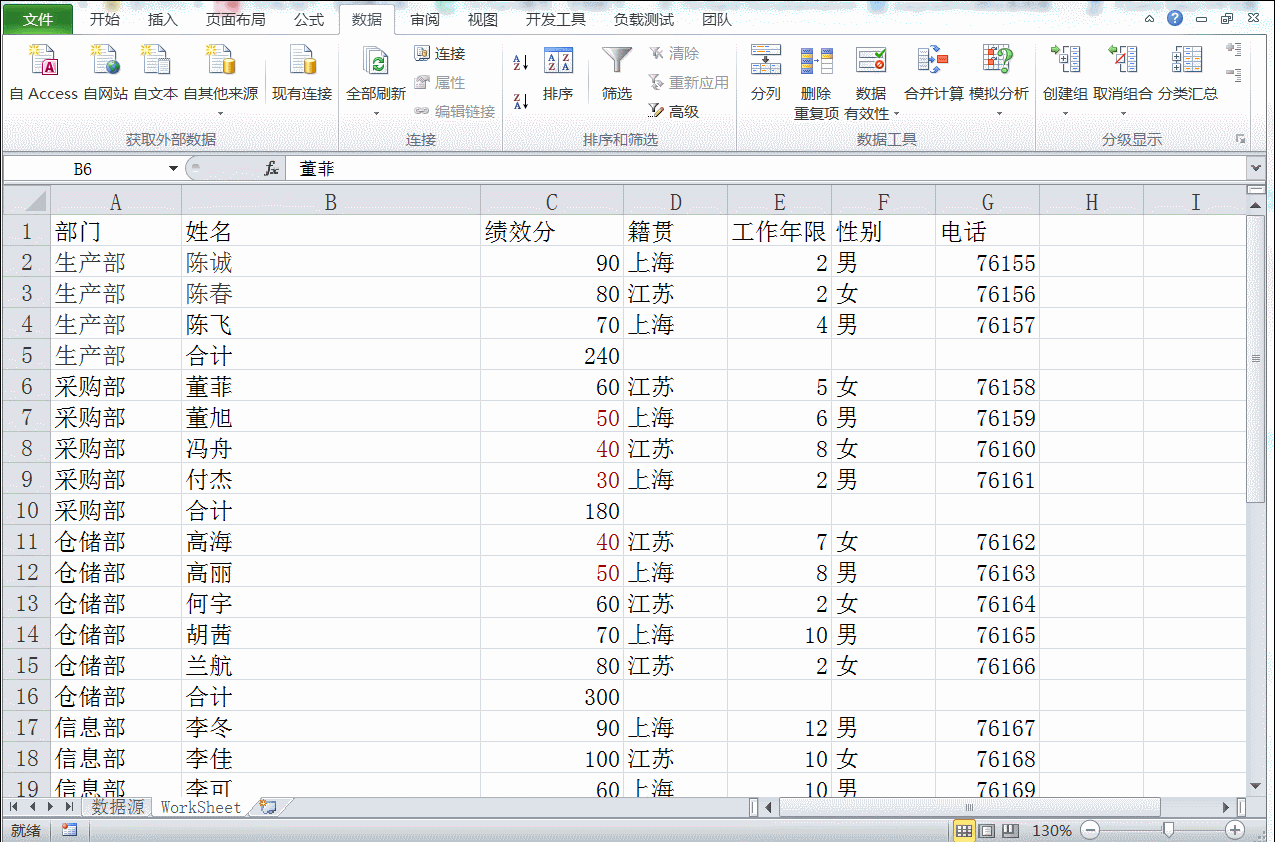Open the 文件 (File) tab
Image resolution: width=1275 pixels, height=842 pixels.
click(x=38, y=19)
